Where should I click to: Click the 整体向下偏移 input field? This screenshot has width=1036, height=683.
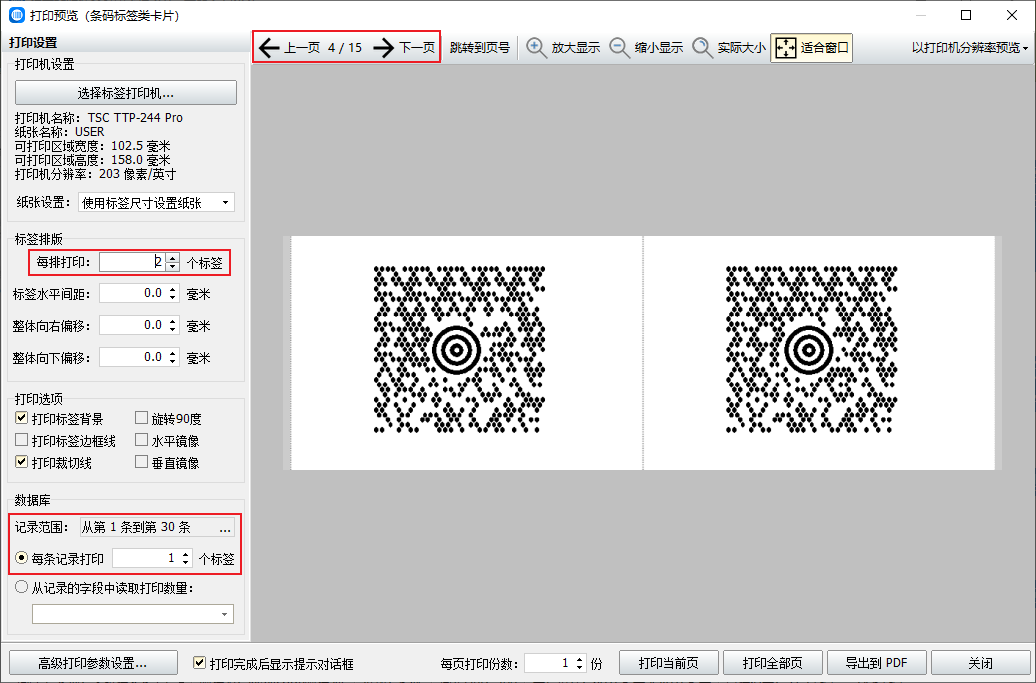[x=132, y=357]
